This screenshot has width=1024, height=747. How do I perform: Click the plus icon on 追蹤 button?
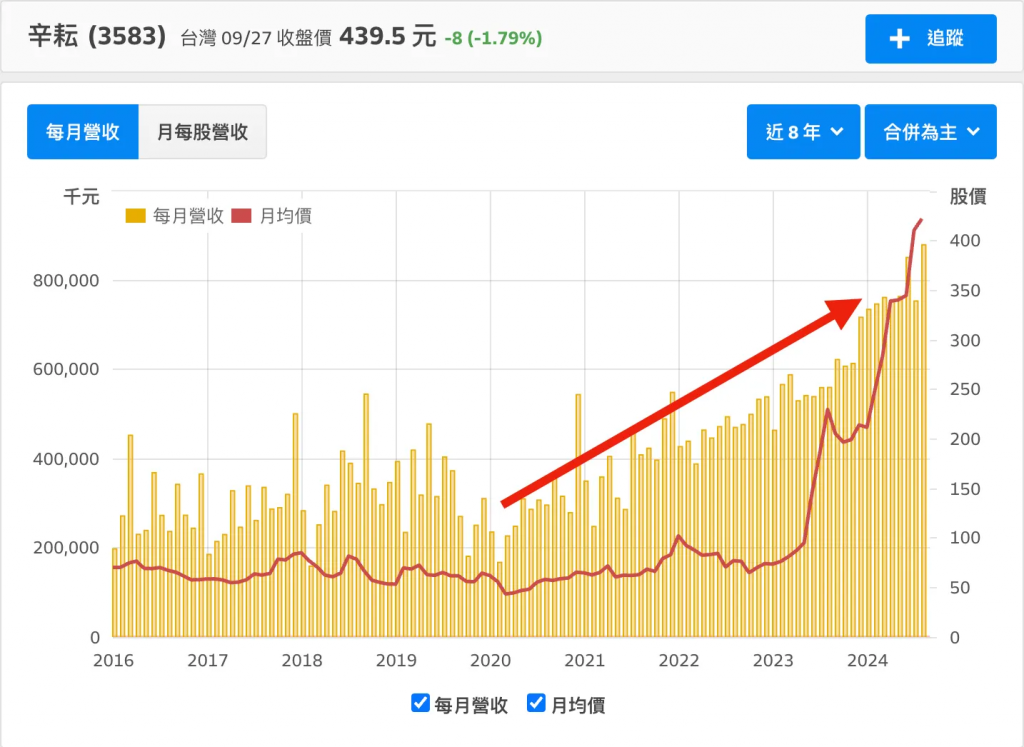click(899, 39)
